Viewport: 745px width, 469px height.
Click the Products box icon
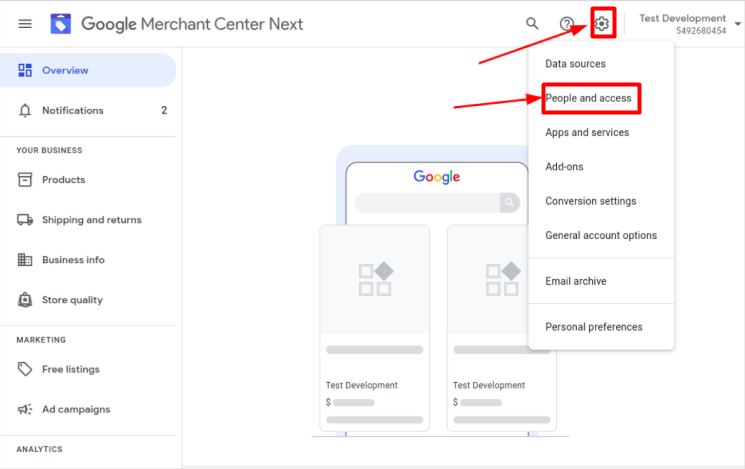[25, 180]
